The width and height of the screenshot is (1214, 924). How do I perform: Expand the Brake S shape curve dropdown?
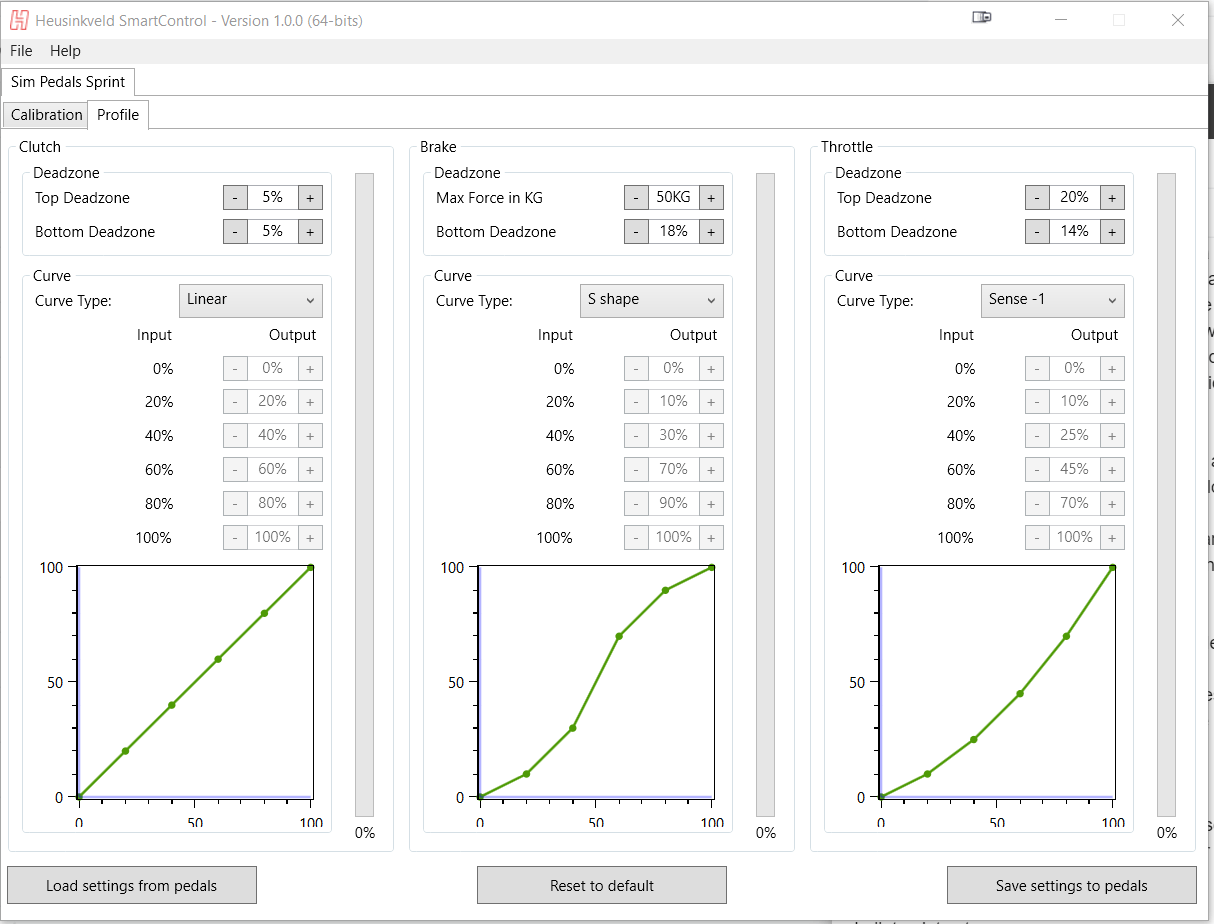[652, 300]
